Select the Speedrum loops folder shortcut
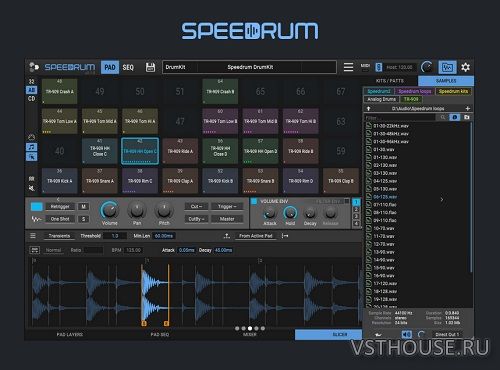This screenshot has width=500, height=370. pos(415,91)
